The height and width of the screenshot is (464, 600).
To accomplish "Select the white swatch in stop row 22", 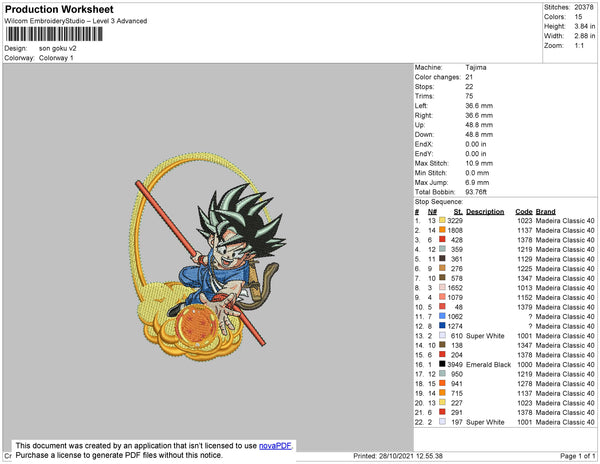I will coord(442,422).
